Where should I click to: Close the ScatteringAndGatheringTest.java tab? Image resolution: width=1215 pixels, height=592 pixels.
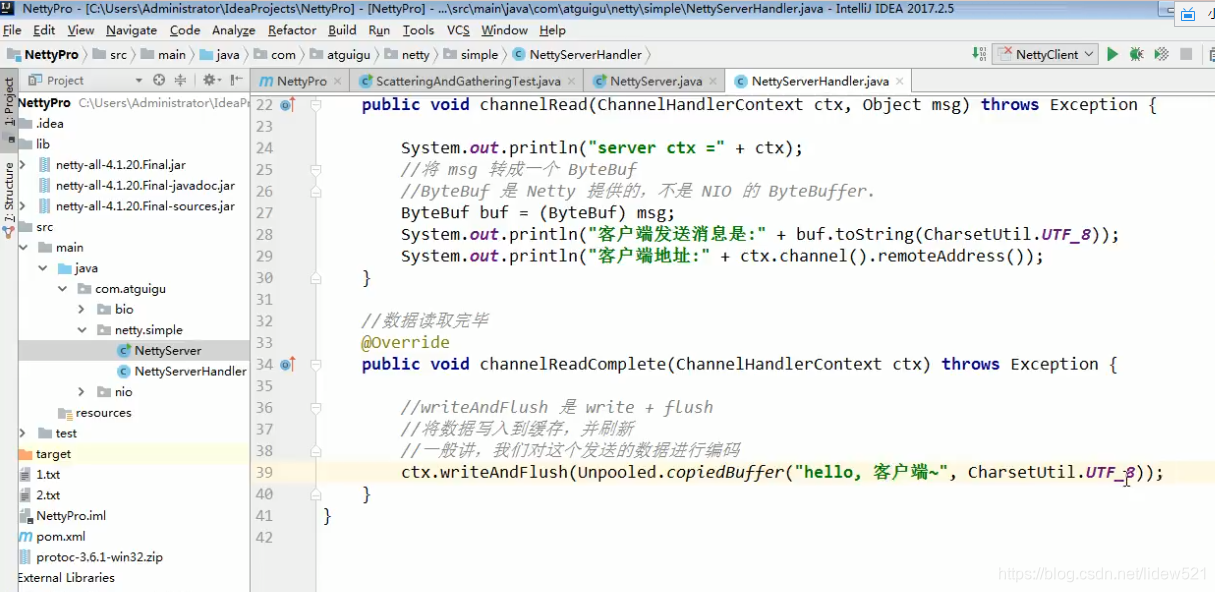pyautogui.click(x=570, y=81)
